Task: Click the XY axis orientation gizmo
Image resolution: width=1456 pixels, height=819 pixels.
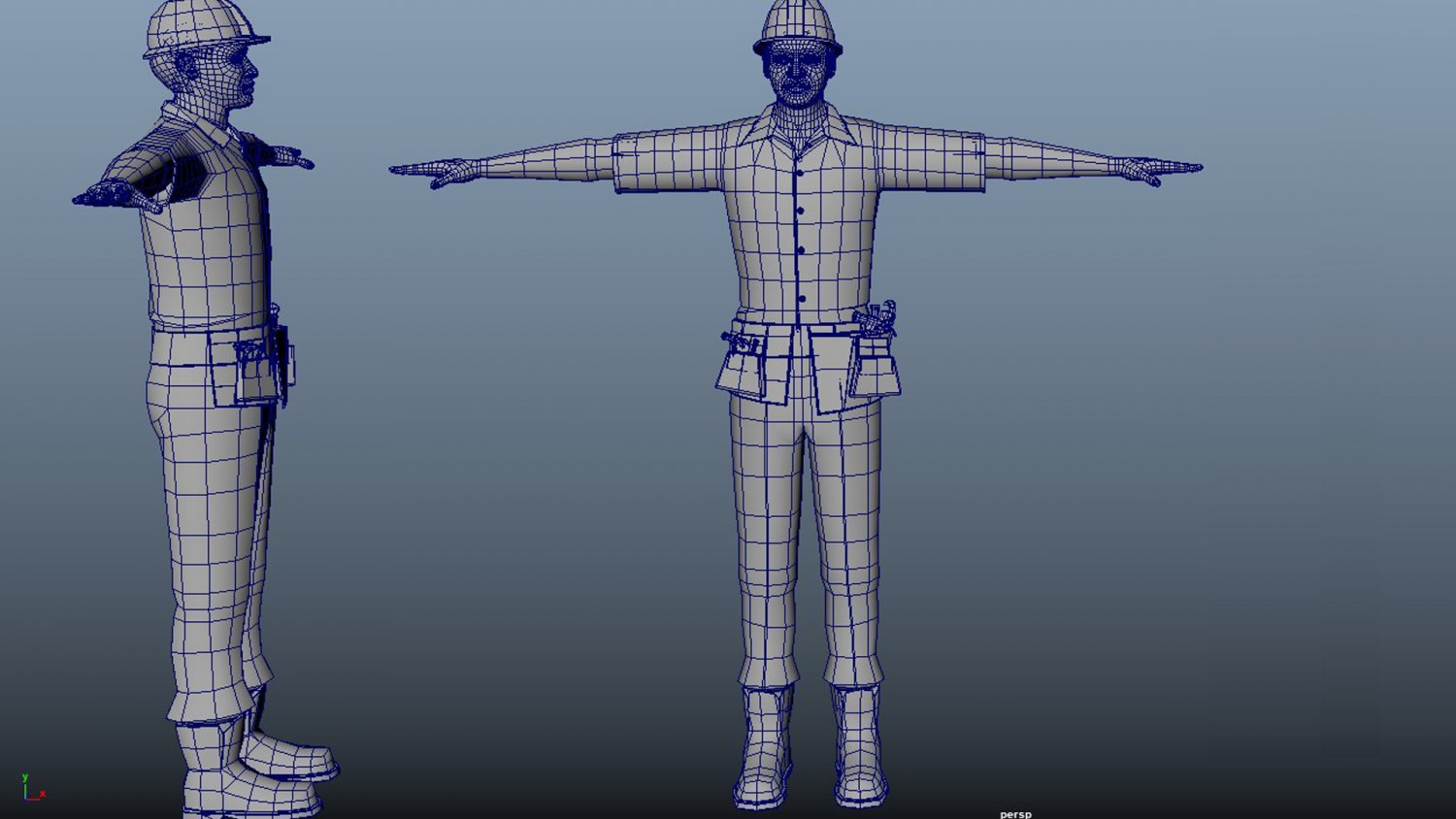Action: click(33, 788)
